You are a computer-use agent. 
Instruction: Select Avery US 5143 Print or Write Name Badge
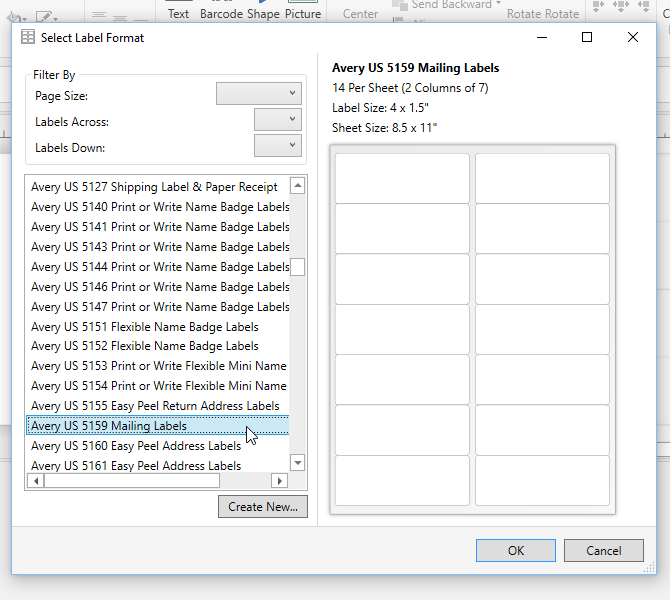pos(158,247)
